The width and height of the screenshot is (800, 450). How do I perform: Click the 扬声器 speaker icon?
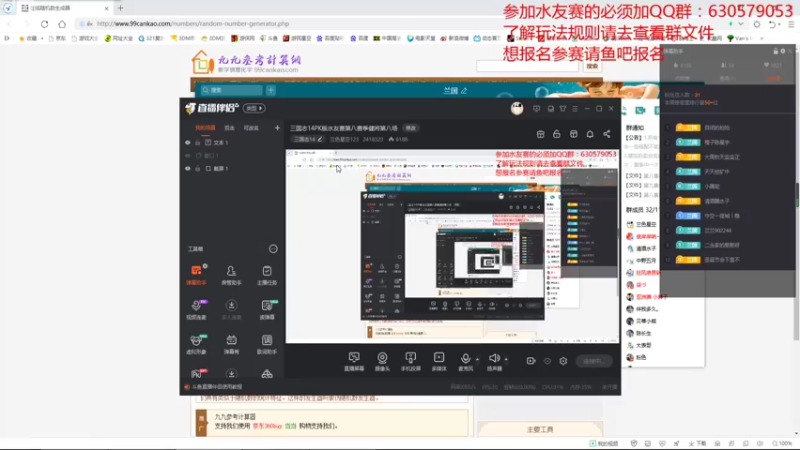(494, 361)
